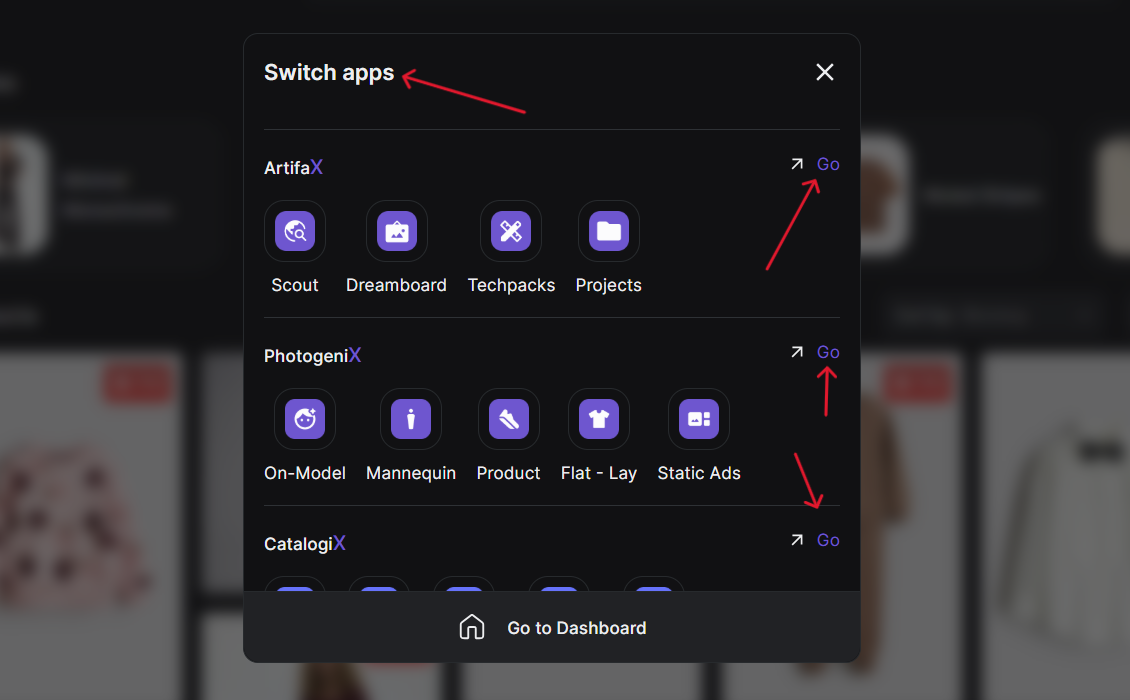Select the On-Model icon
Viewport: 1130px width, 700px height.
click(305, 419)
